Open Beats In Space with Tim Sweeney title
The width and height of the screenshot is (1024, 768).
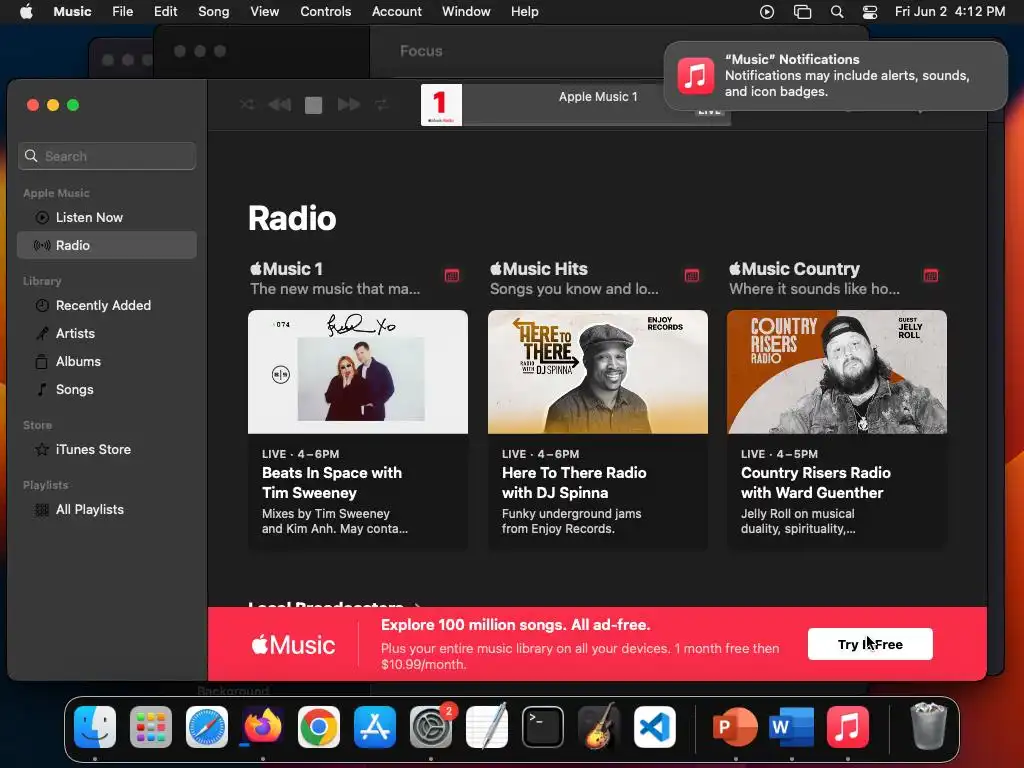tap(332, 483)
